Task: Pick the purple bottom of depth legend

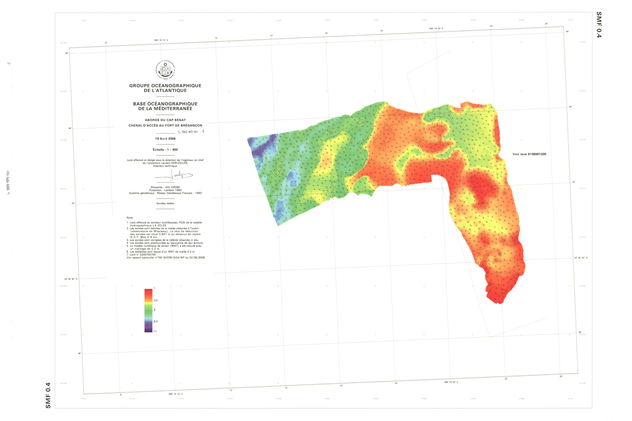Action: pyautogui.click(x=149, y=327)
